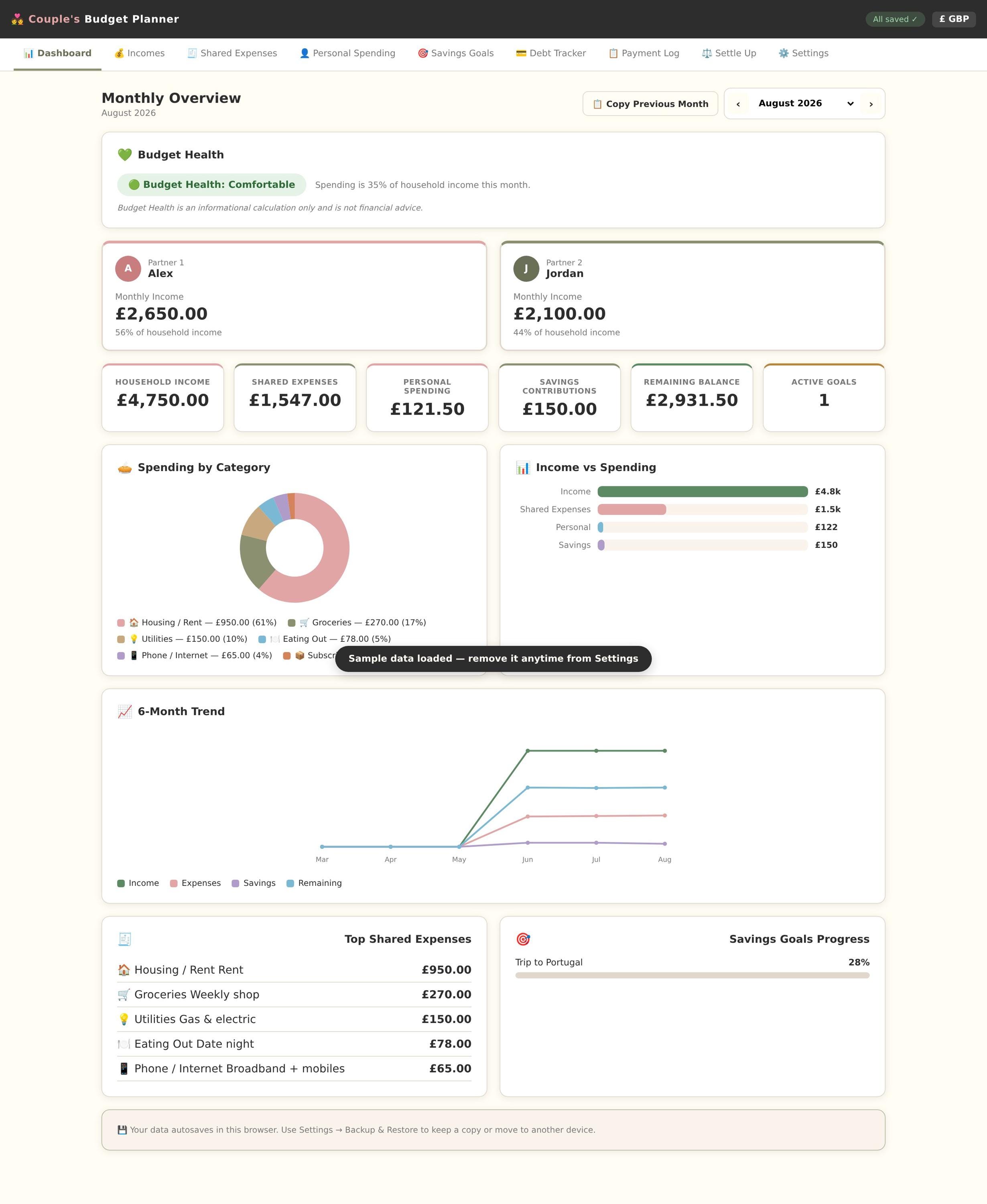The height and width of the screenshot is (1204, 987).
Task: Switch to the Debt Tracker tab
Action: pyautogui.click(x=550, y=53)
